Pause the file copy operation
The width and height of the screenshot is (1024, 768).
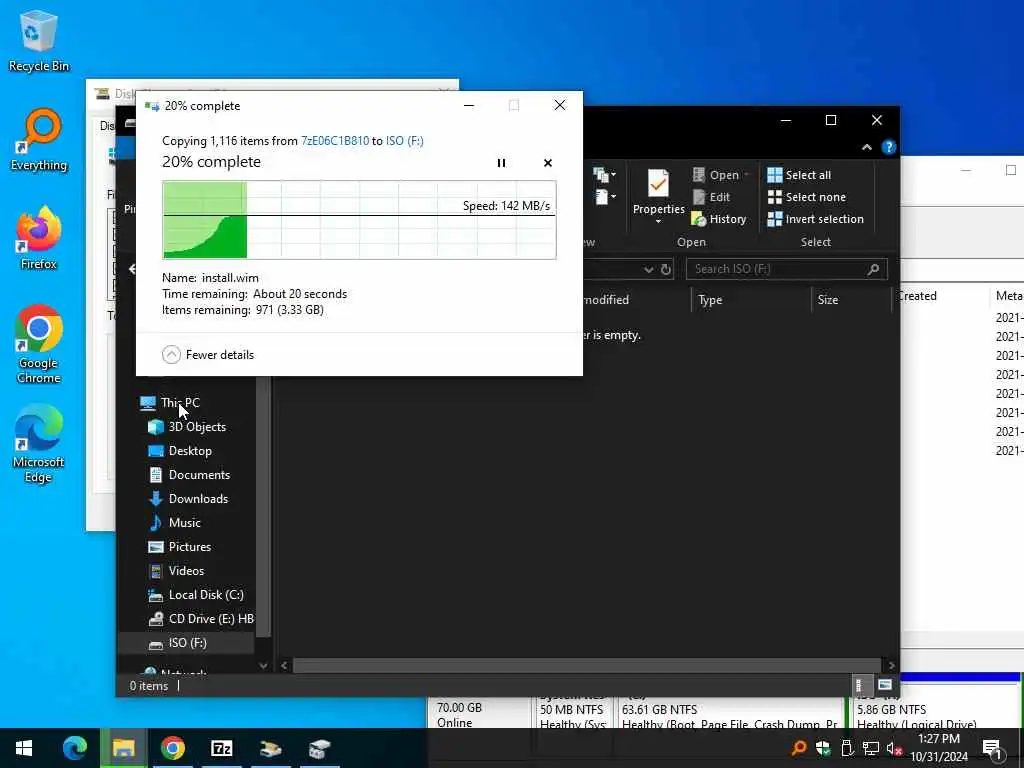point(501,163)
